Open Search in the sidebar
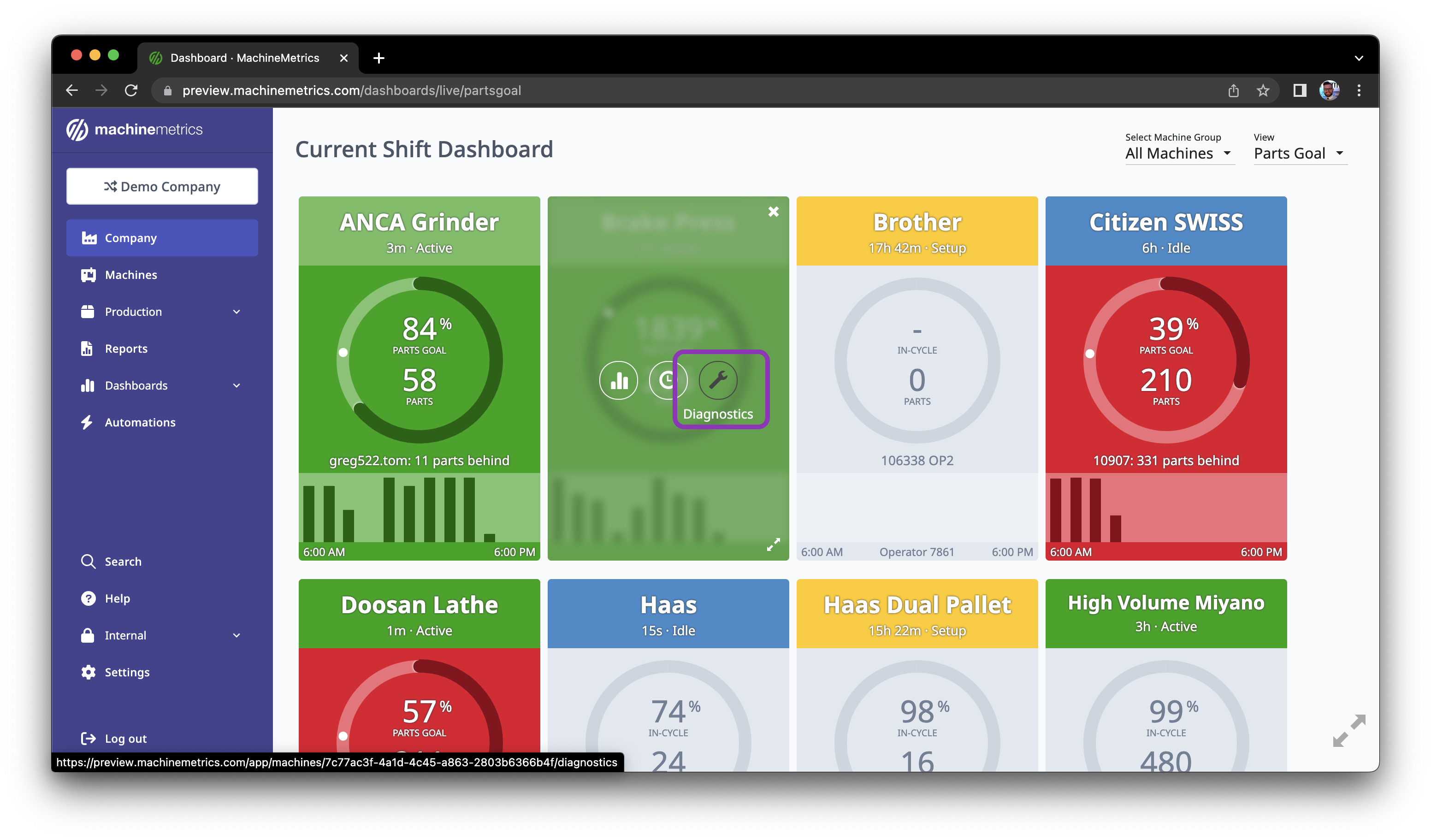The height and width of the screenshot is (840, 1431). pyautogui.click(x=162, y=562)
